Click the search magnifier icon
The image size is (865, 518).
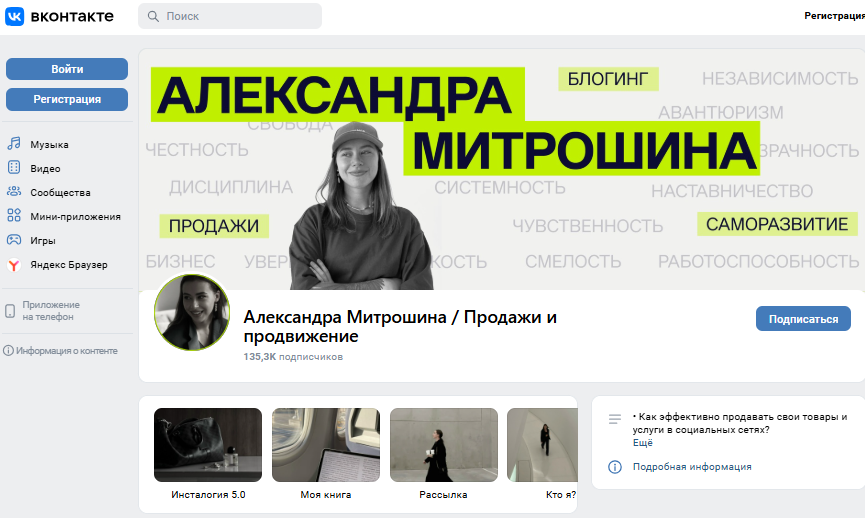153,17
